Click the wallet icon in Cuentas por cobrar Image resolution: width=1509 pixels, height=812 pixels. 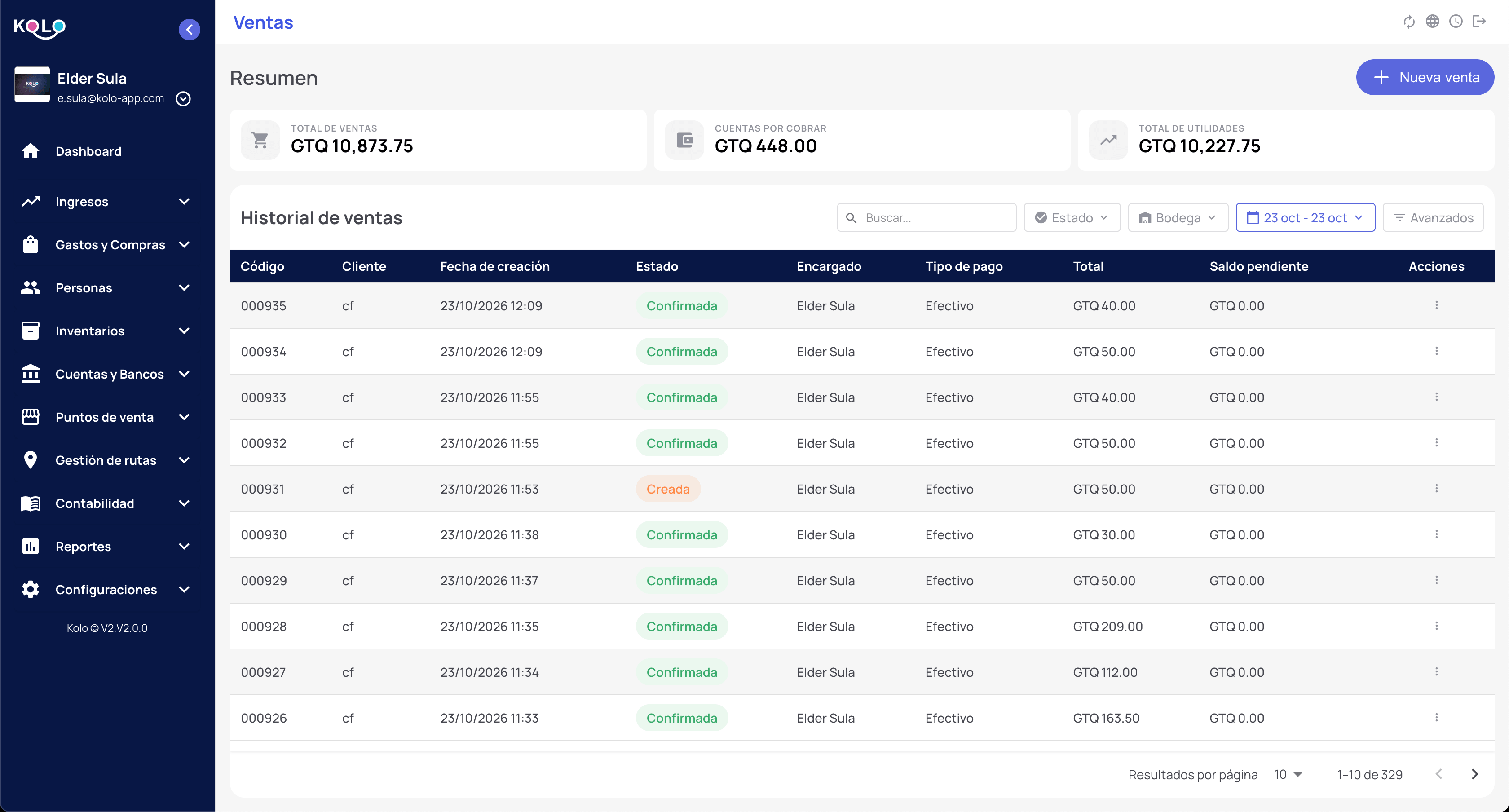click(684, 140)
